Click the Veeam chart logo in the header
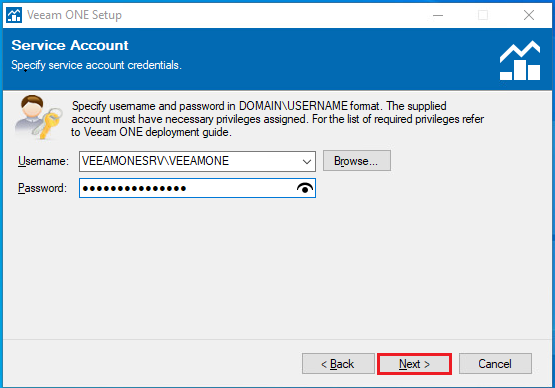 [520, 60]
